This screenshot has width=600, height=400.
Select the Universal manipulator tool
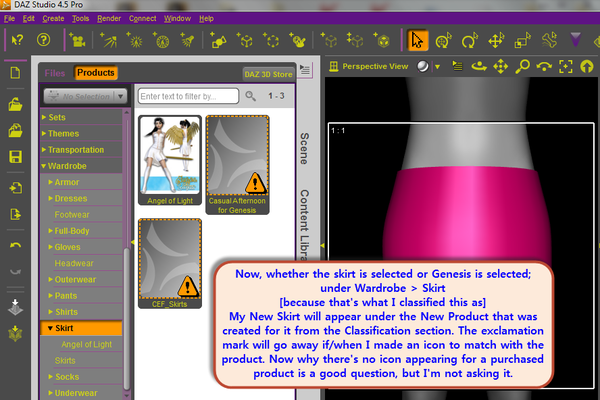pyautogui.click(x=443, y=40)
